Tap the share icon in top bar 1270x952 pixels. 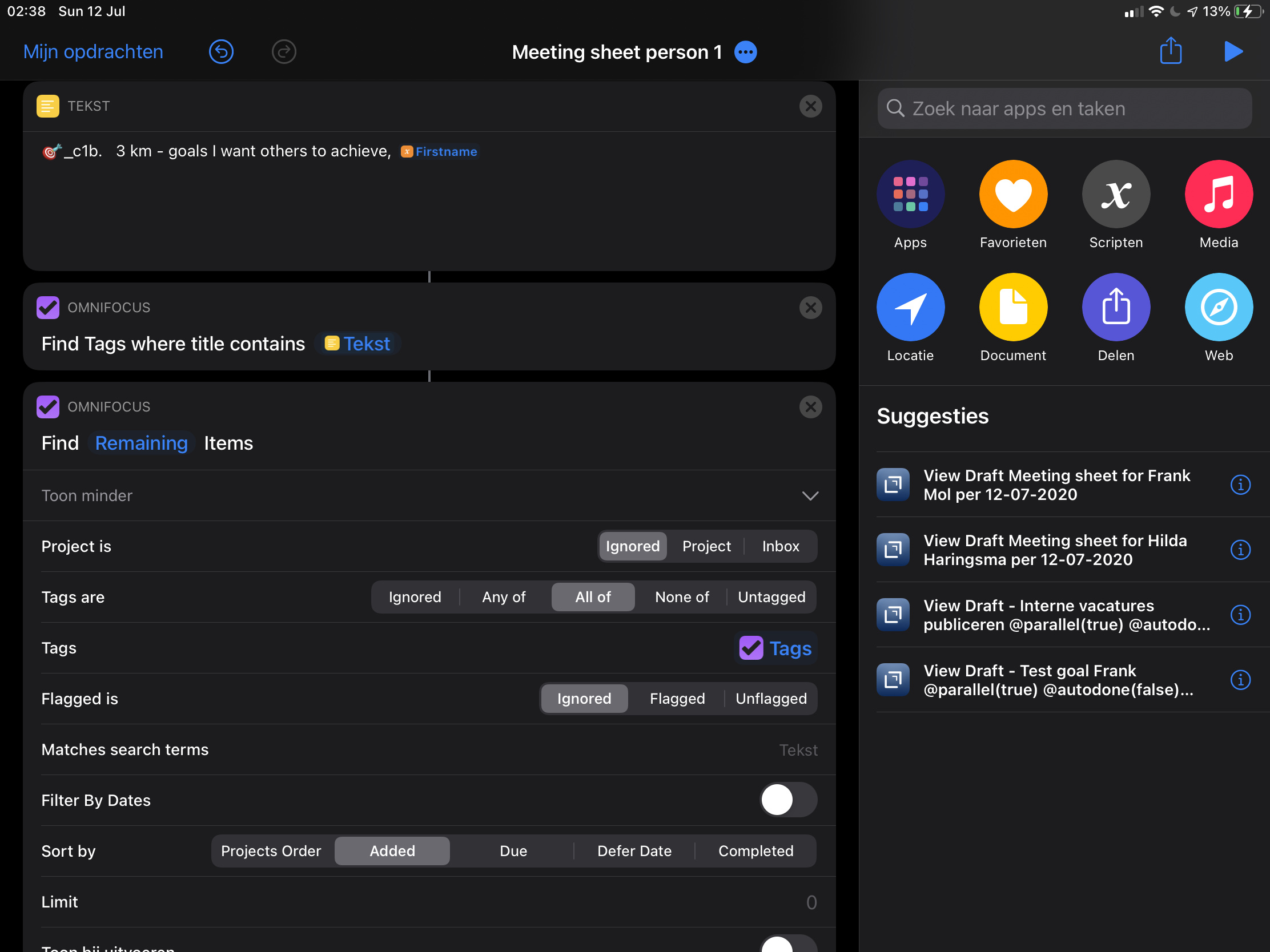[1171, 50]
